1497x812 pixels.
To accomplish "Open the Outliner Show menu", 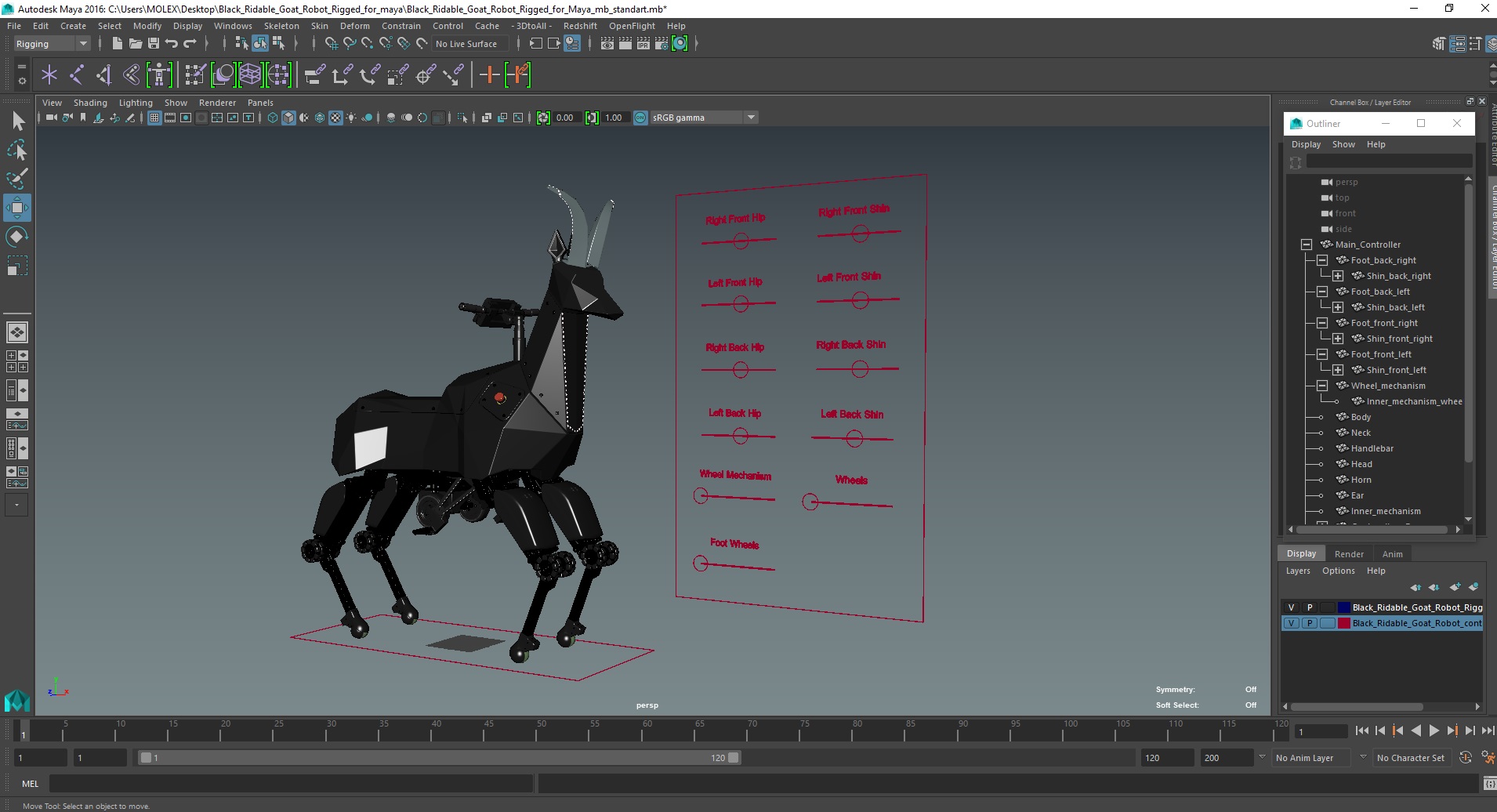I will [x=1343, y=144].
